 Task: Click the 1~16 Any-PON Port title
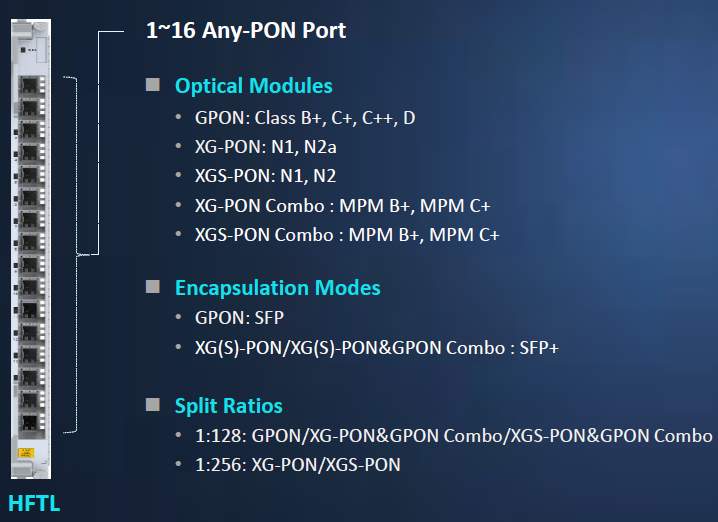tap(246, 31)
